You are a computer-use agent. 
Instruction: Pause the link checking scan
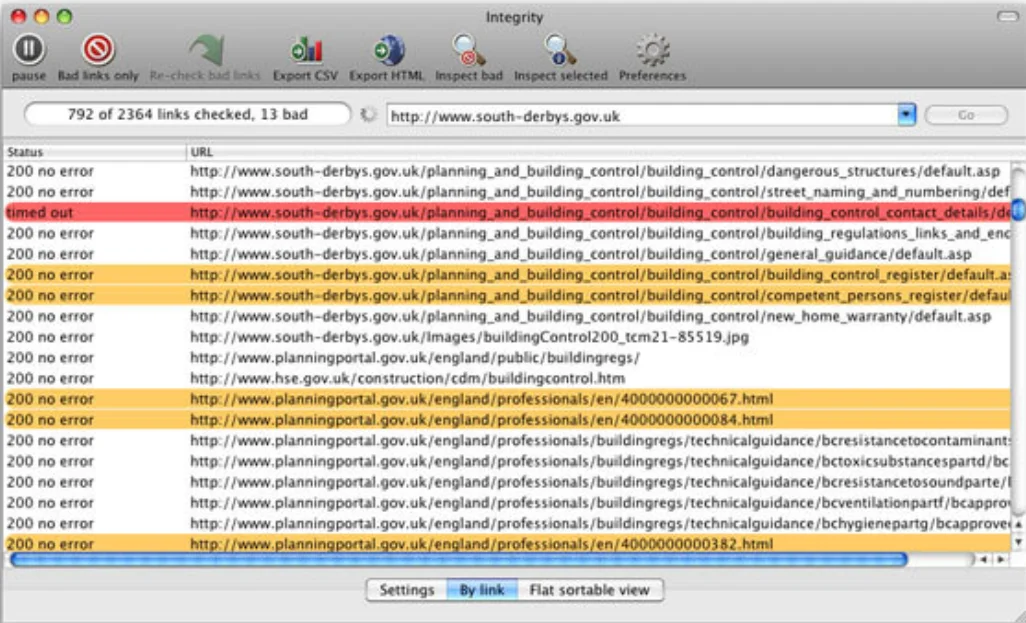[x=29, y=50]
